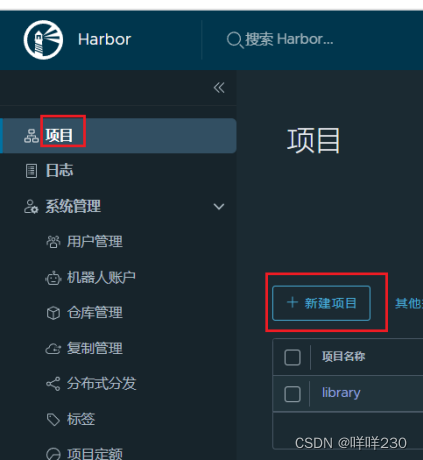Click the search magnifier icon

pyautogui.click(x=235, y=40)
